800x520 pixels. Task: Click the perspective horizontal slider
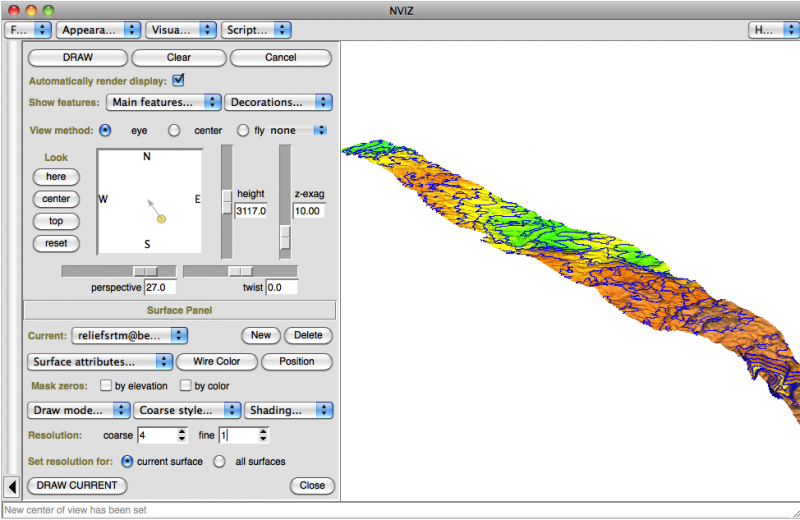coord(146,271)
